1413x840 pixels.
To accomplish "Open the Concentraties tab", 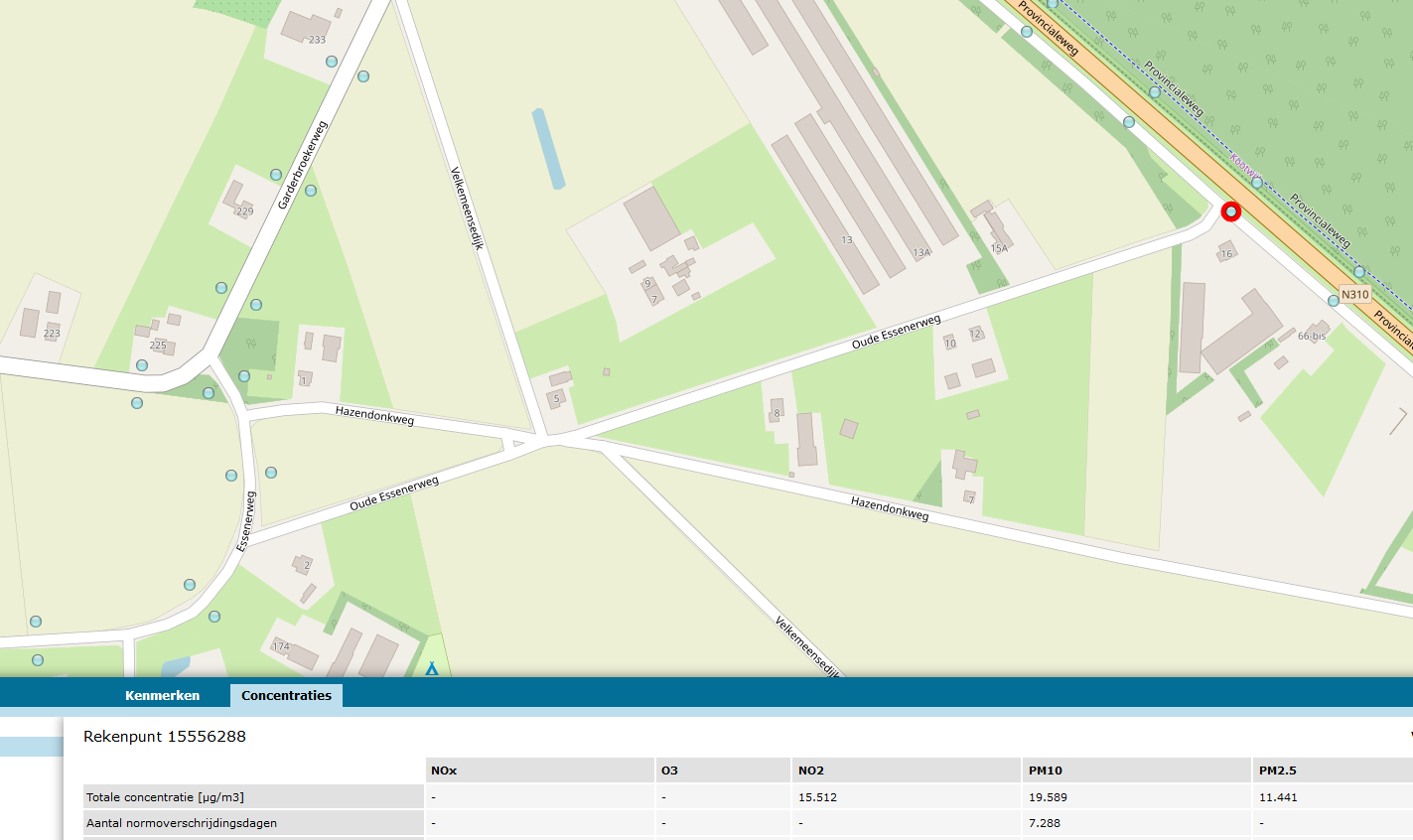I will point(286,695).
